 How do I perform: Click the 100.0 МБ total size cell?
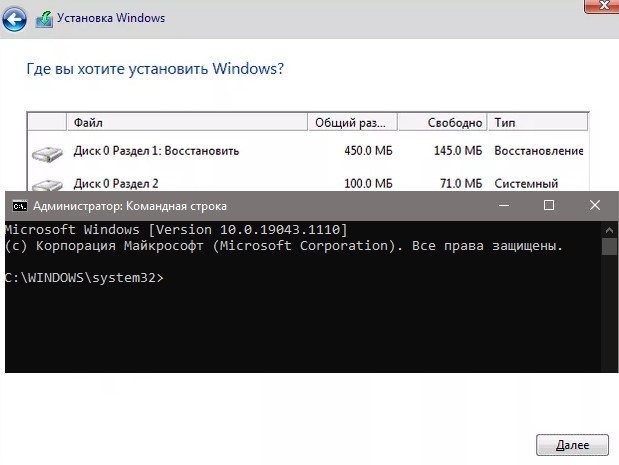click(368, 184)
